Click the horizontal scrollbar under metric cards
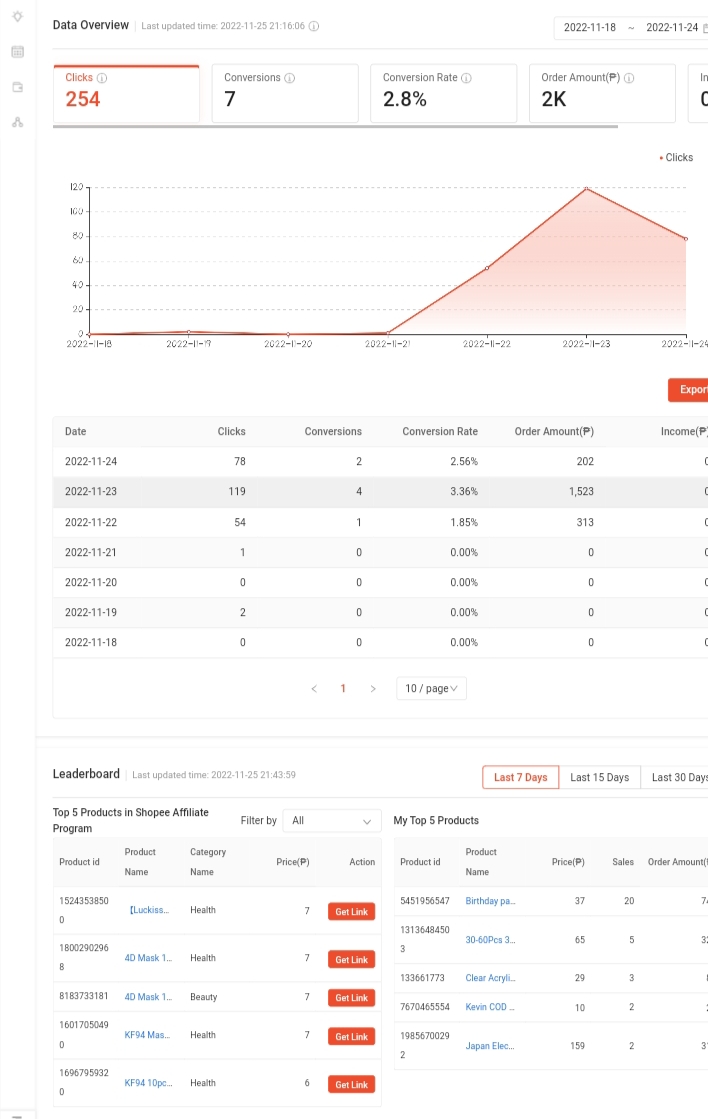The image size is (708, 1119). [x=335, y=126]
